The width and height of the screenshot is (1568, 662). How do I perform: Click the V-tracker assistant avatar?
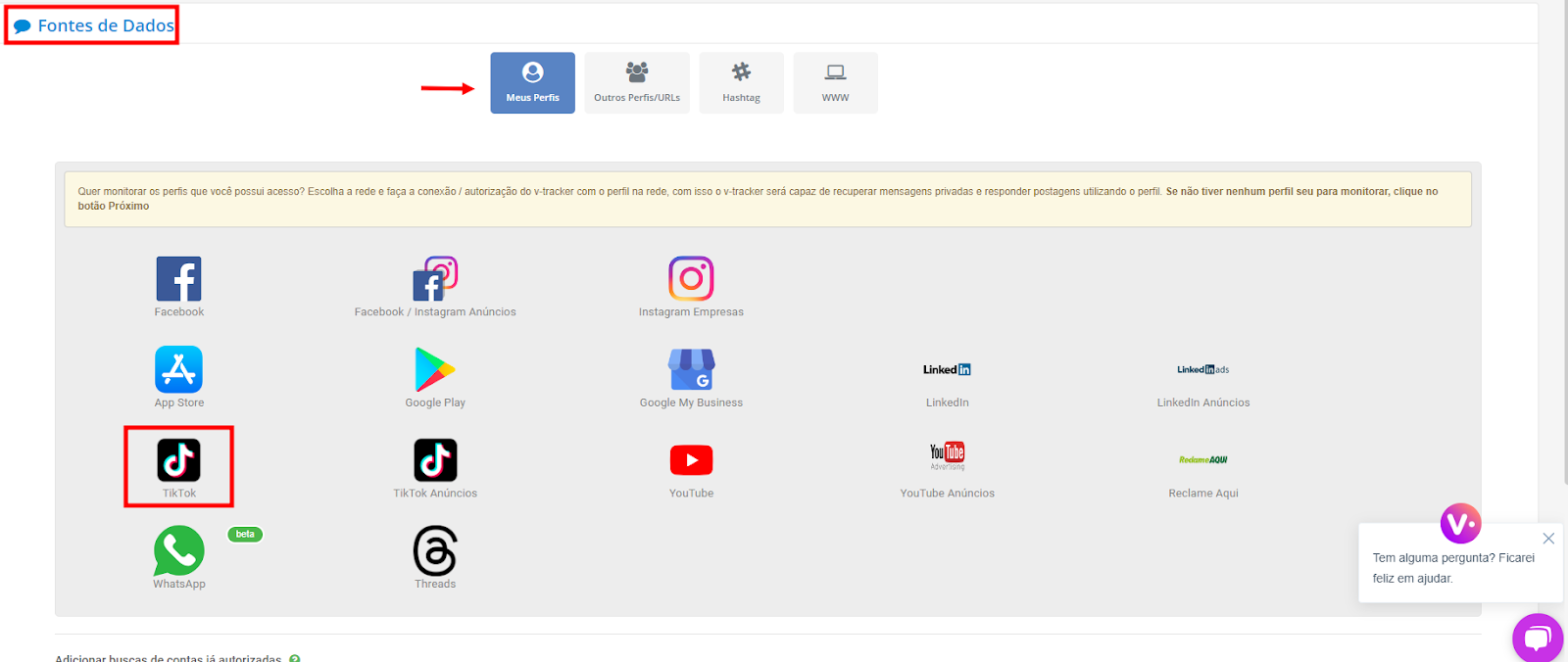1460,524
